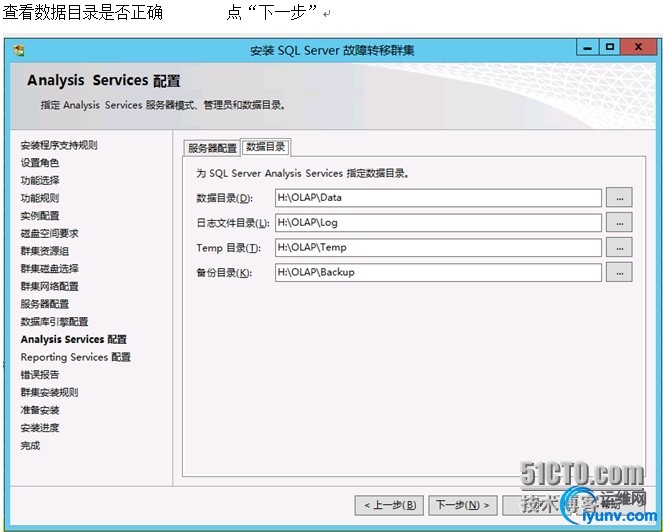663x532 pixels.
Task: Click the 数据目录(D): label
Action: 225,198
